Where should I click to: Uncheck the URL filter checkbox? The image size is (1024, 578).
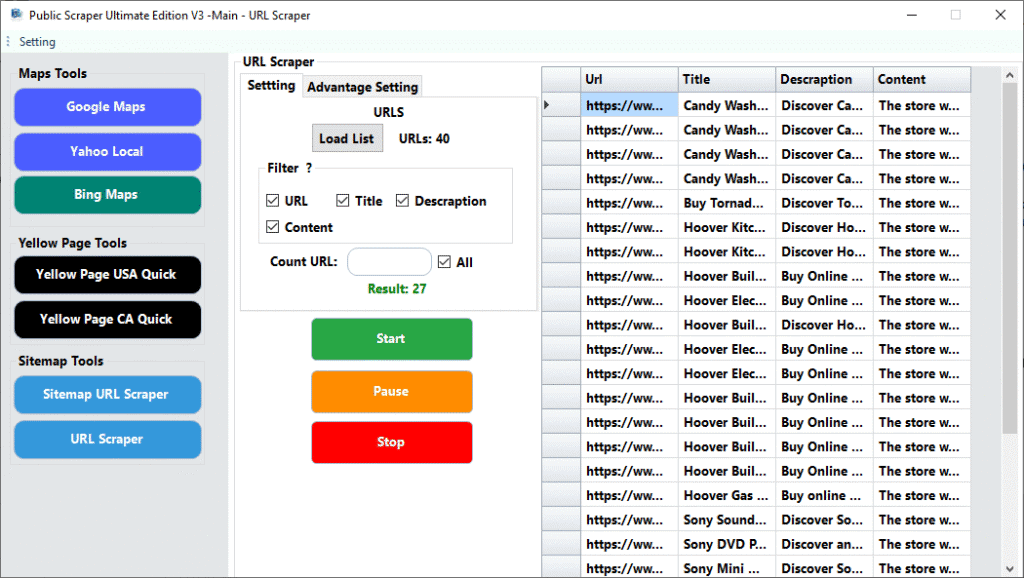click(273, 201)
